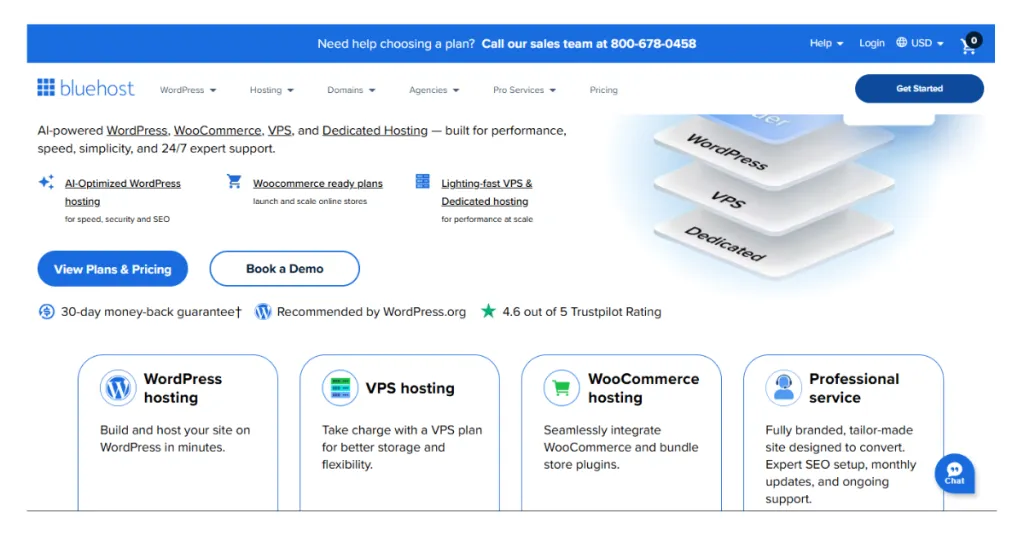
Task: Click 'Build and host your site' description
Action: tap(175, 439)
